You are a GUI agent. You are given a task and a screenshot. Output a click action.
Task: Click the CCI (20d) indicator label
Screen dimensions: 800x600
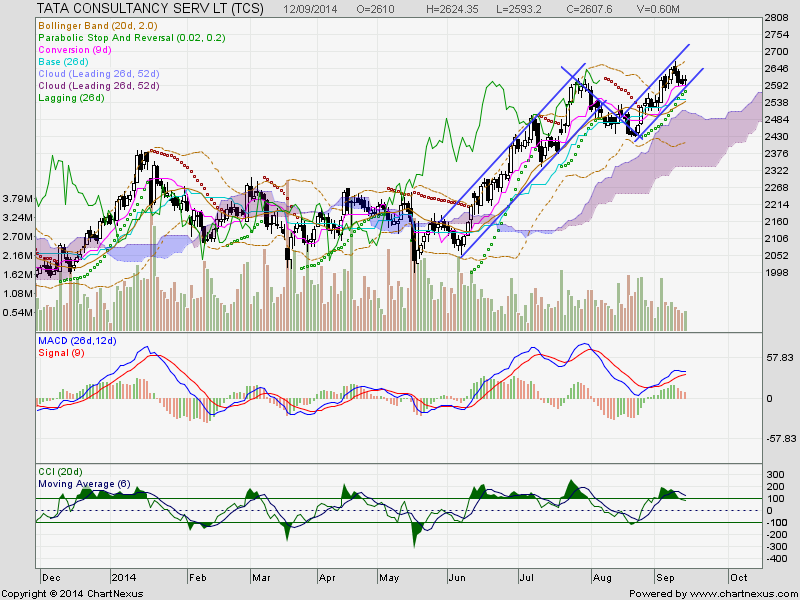click(x=60, y=472)
